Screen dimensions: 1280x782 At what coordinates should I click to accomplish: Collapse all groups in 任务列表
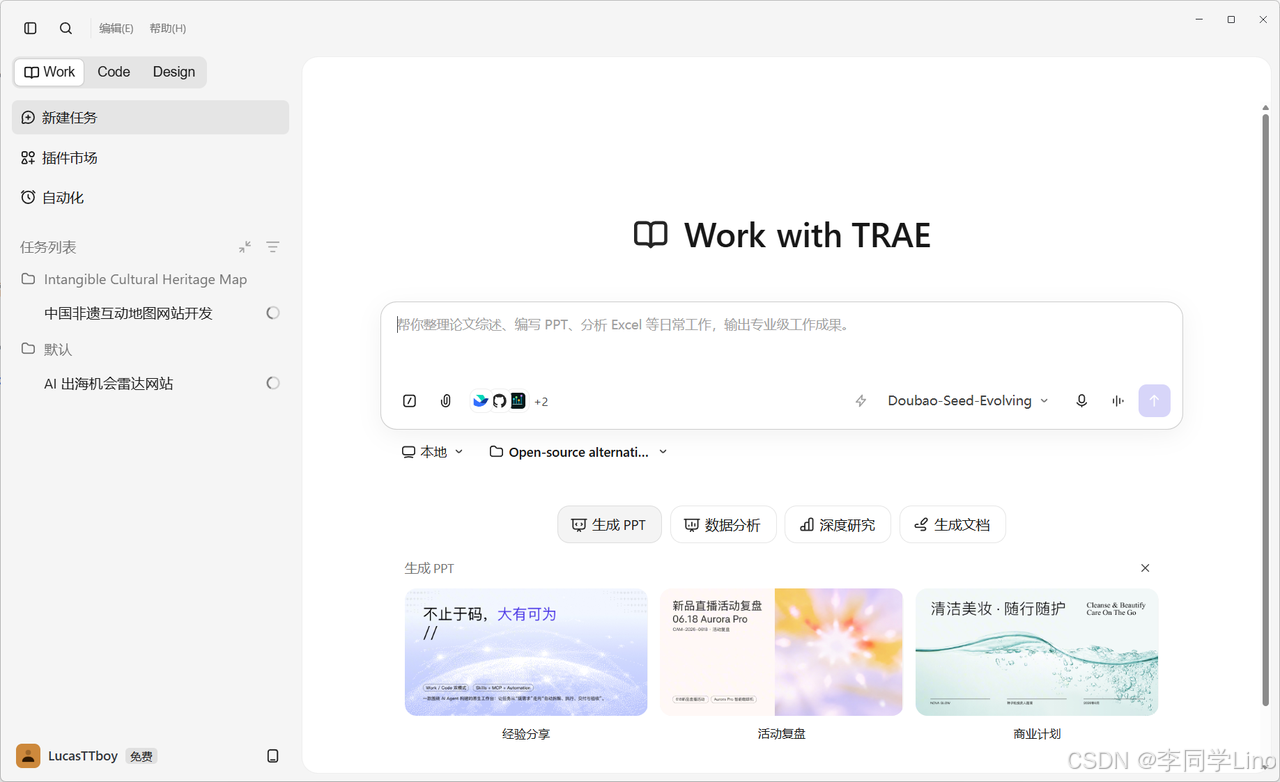click(245, 247)
